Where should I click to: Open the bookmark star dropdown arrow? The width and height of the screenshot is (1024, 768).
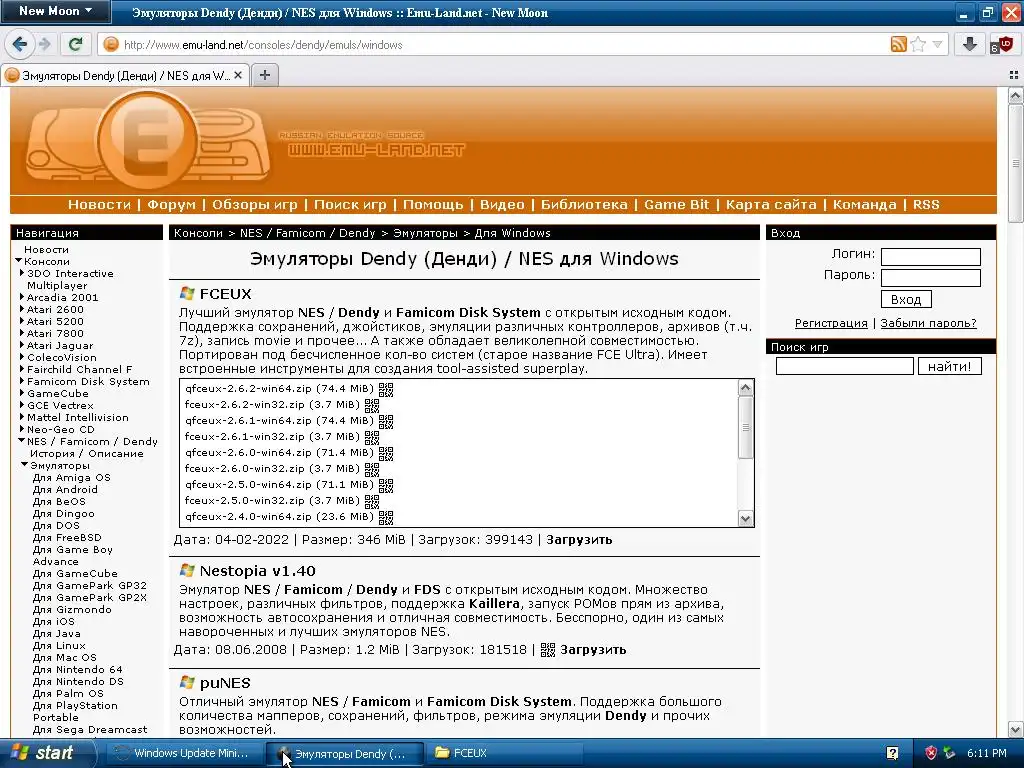click(x=937, y=44)
